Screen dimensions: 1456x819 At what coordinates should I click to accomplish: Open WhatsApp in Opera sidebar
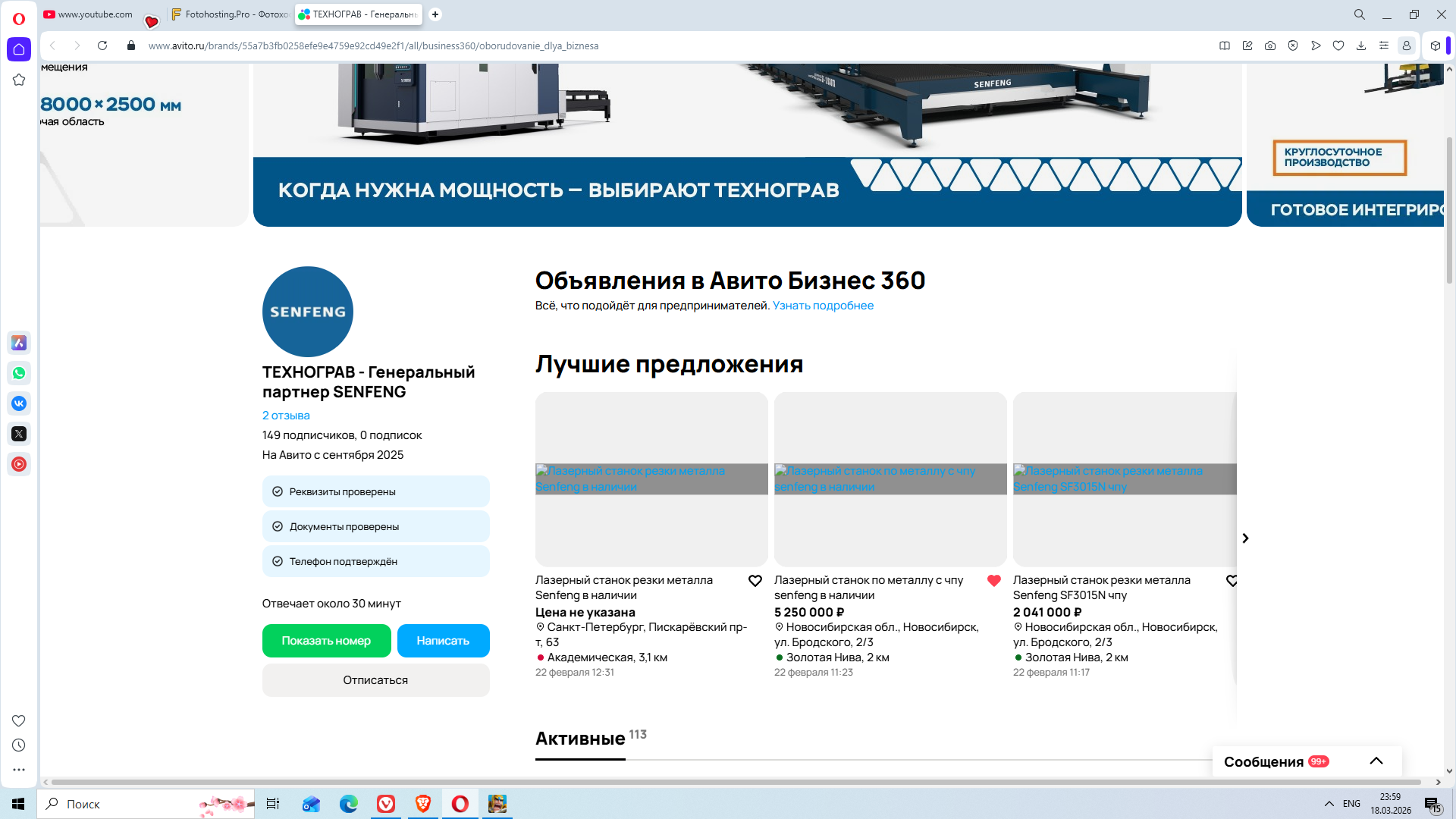pyautogui.click(x=19, y=373)
